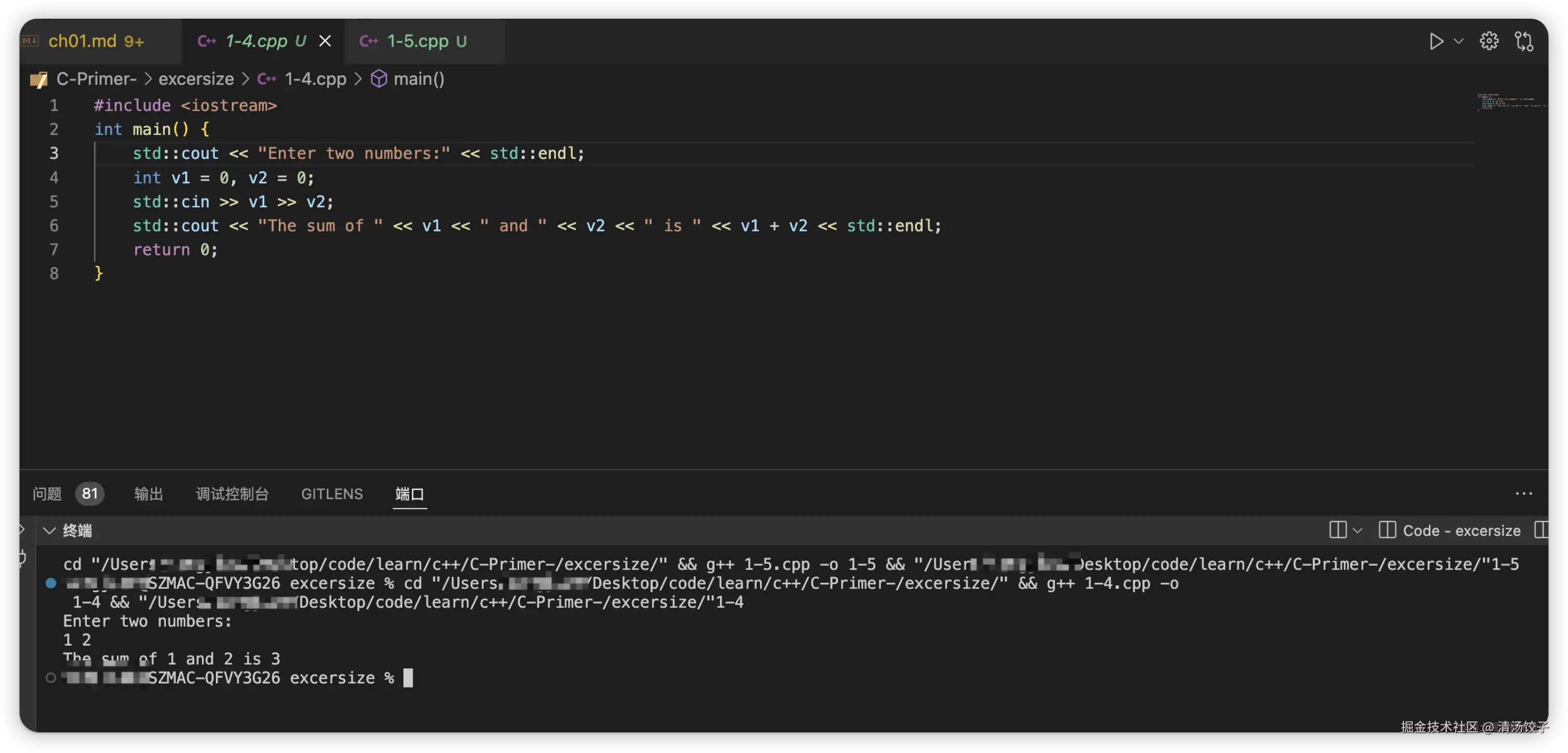Image resolution: width=1568 pixels, height=753 pixels.
Task: Open the 调试控制台 debug console tab
Action: (232, 494)
